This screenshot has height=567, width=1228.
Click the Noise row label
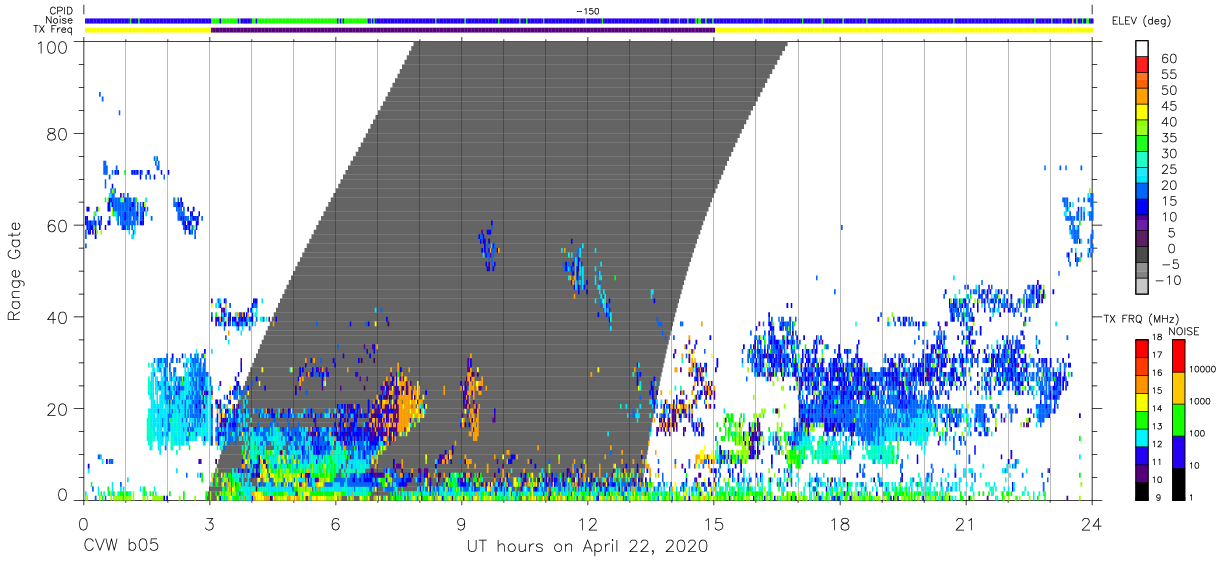click(x=58, y=20)
